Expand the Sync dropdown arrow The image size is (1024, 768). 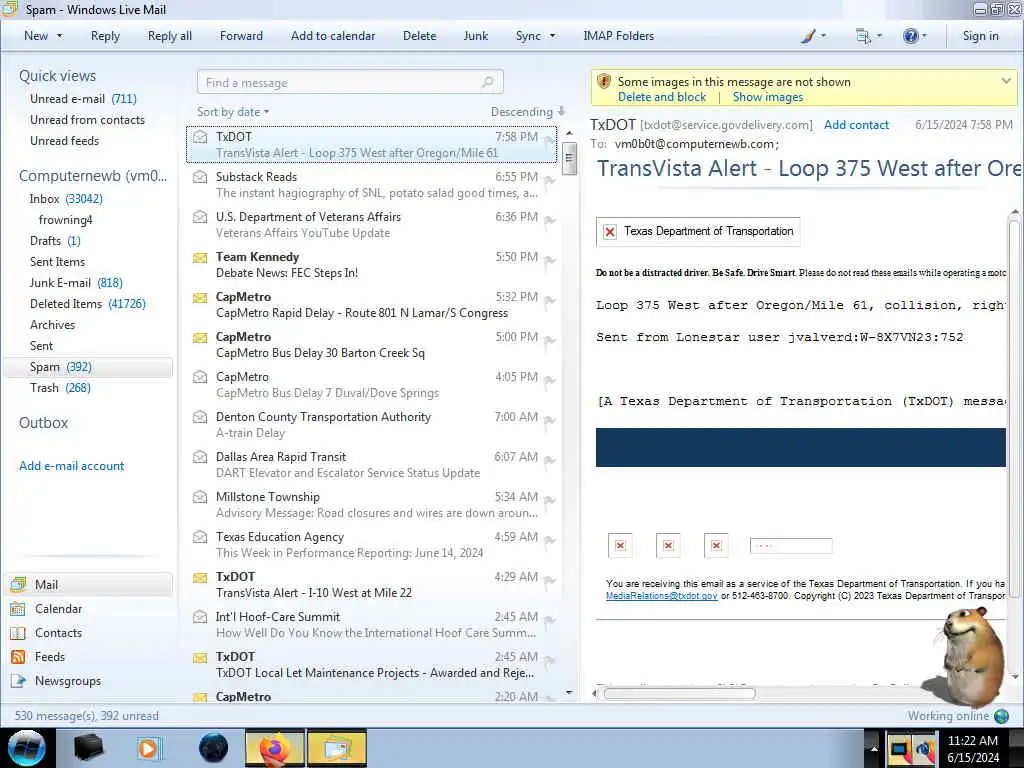click(x=552, y=36)
